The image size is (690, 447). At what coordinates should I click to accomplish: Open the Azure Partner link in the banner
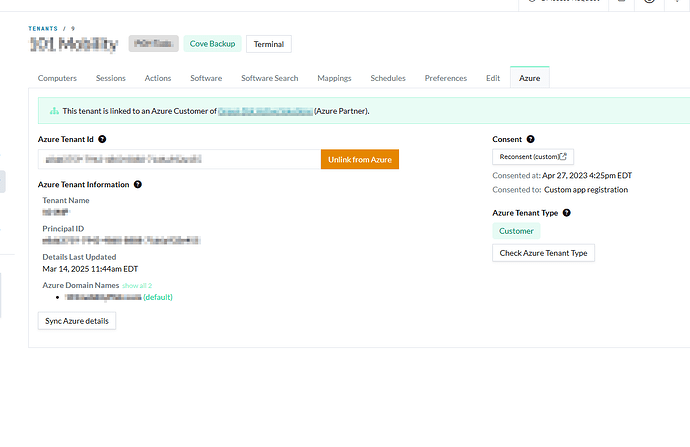click(265, 111)
